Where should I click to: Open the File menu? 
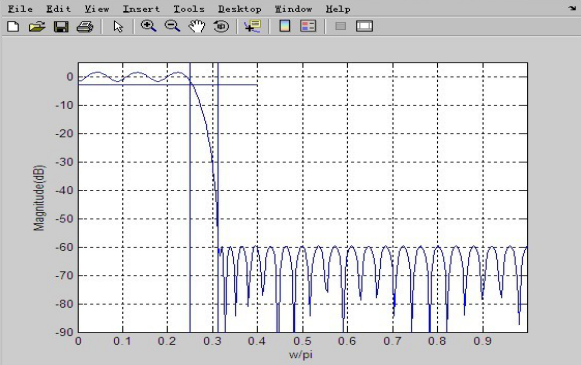(x=20, y=9)
